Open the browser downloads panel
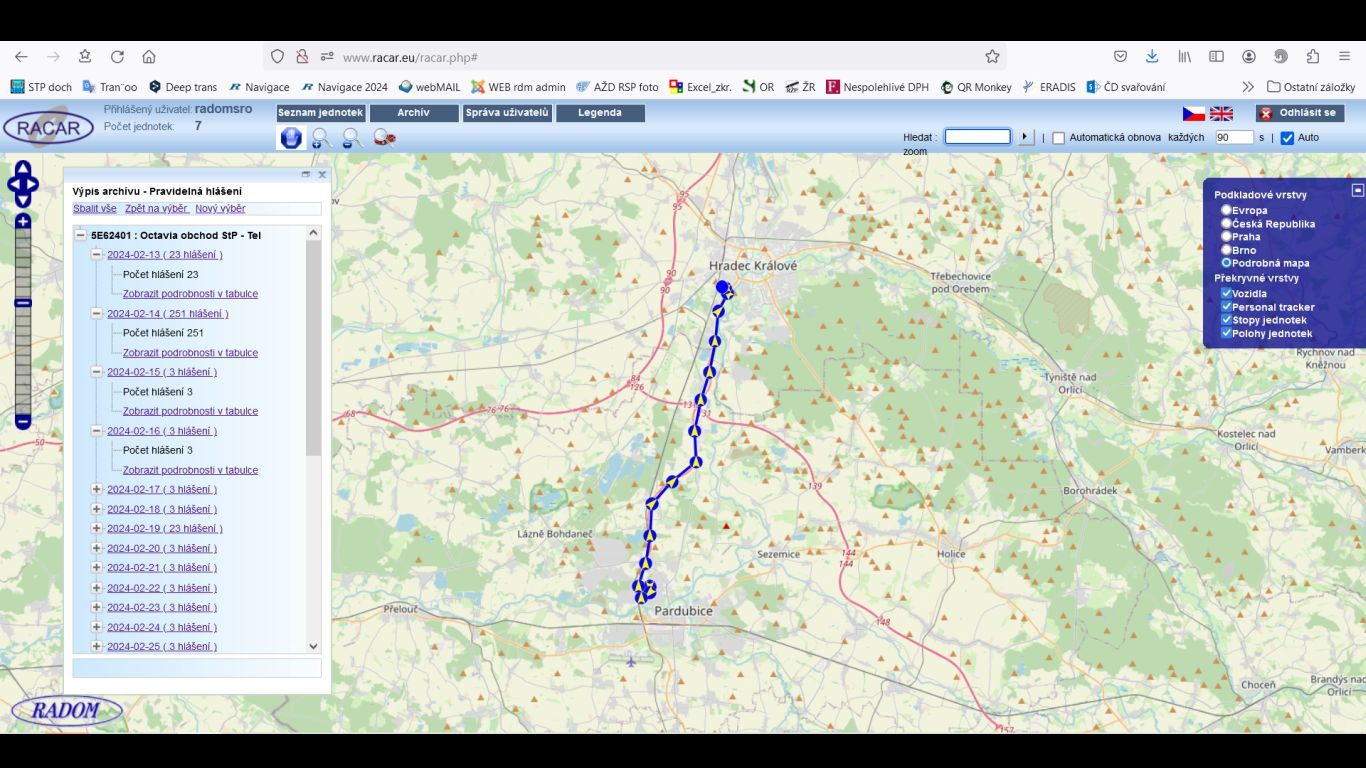This screenshot has width=1366, height=768. click(x=1152, y=57)
